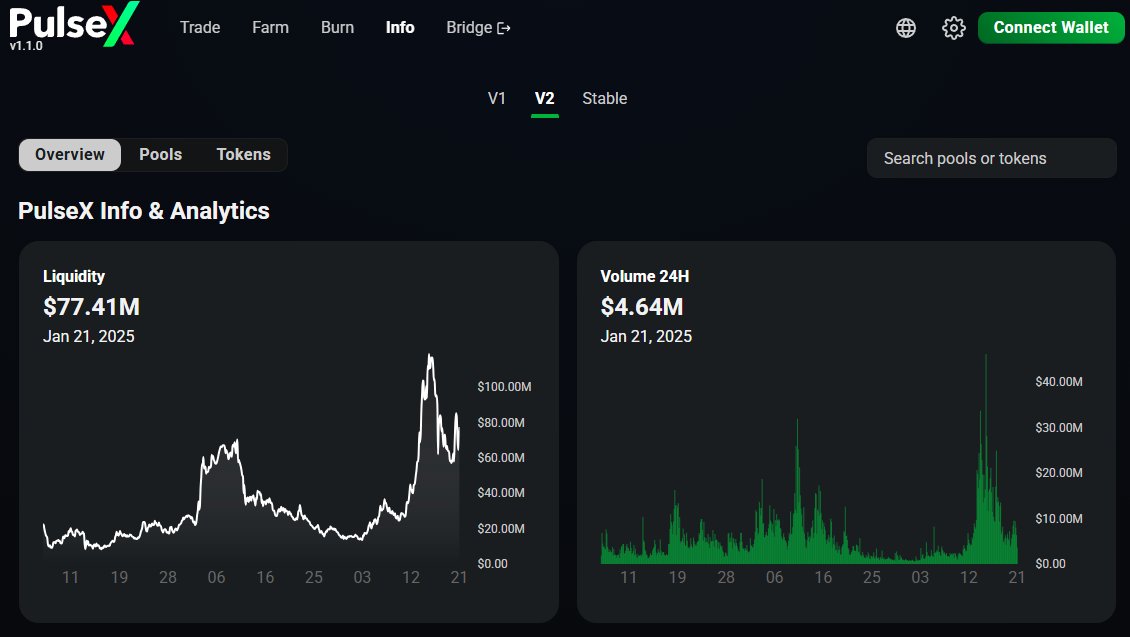
Task: Click the Liquidity card title
Action: pyautogui.click(x=74, y=276)
